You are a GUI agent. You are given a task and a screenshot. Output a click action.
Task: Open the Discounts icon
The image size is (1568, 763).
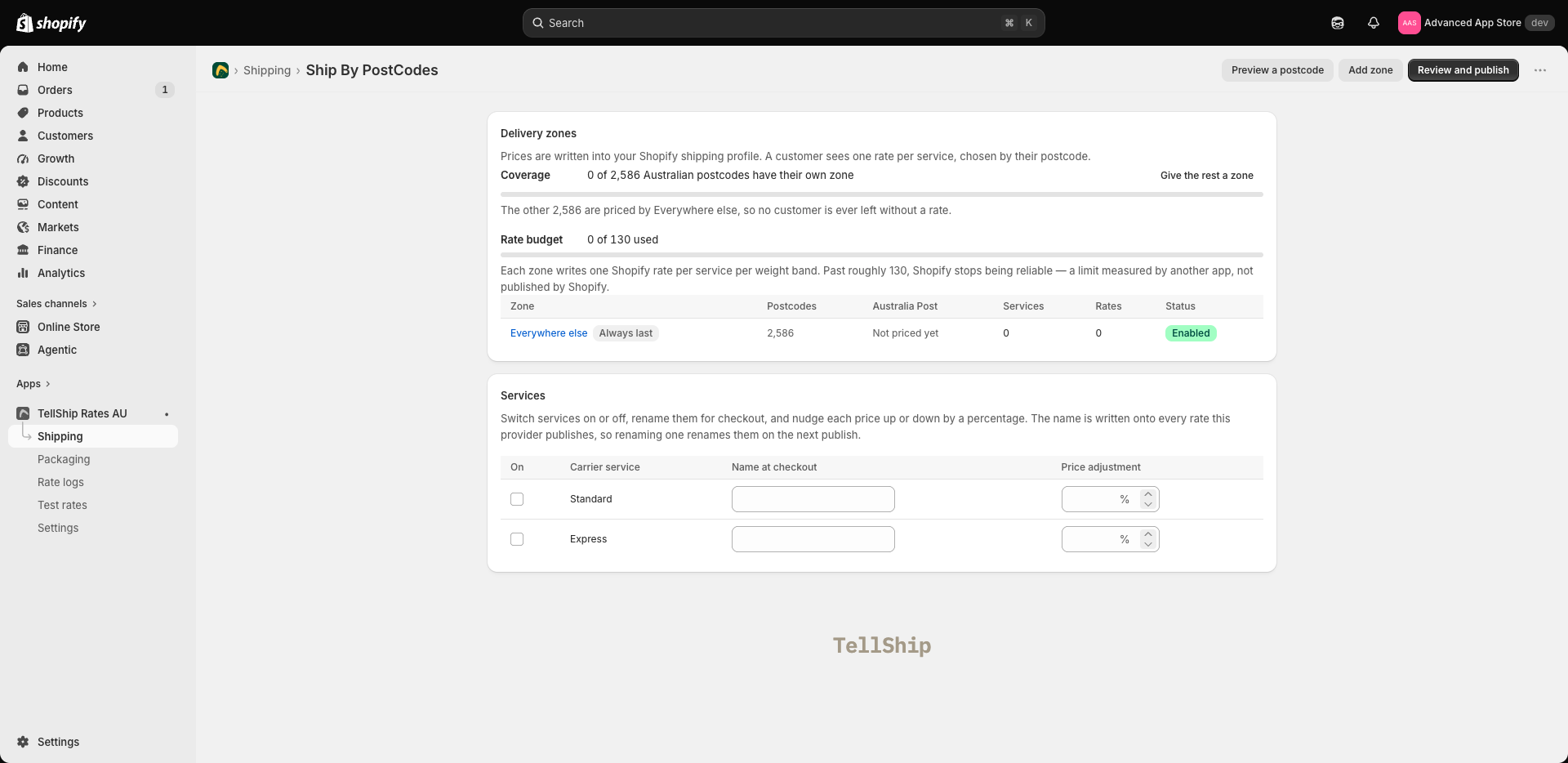coord(23,181)
